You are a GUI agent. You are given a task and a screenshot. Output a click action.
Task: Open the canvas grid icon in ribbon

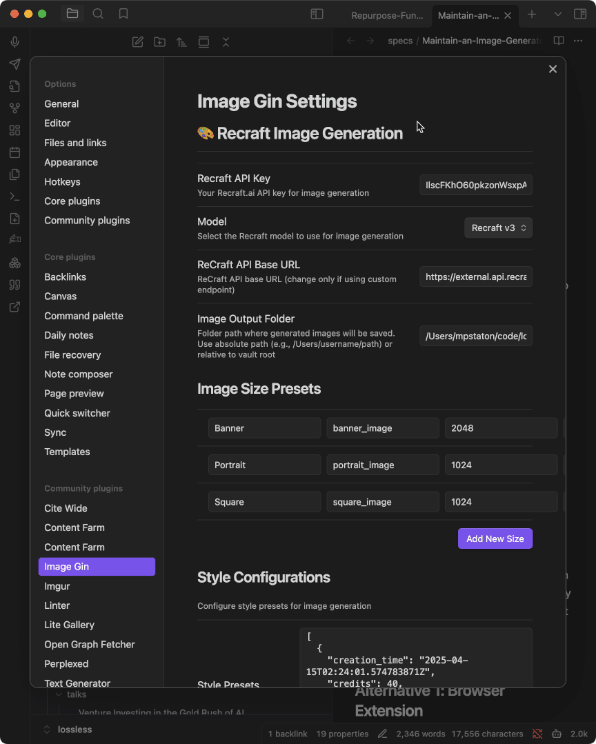(15, 130)
